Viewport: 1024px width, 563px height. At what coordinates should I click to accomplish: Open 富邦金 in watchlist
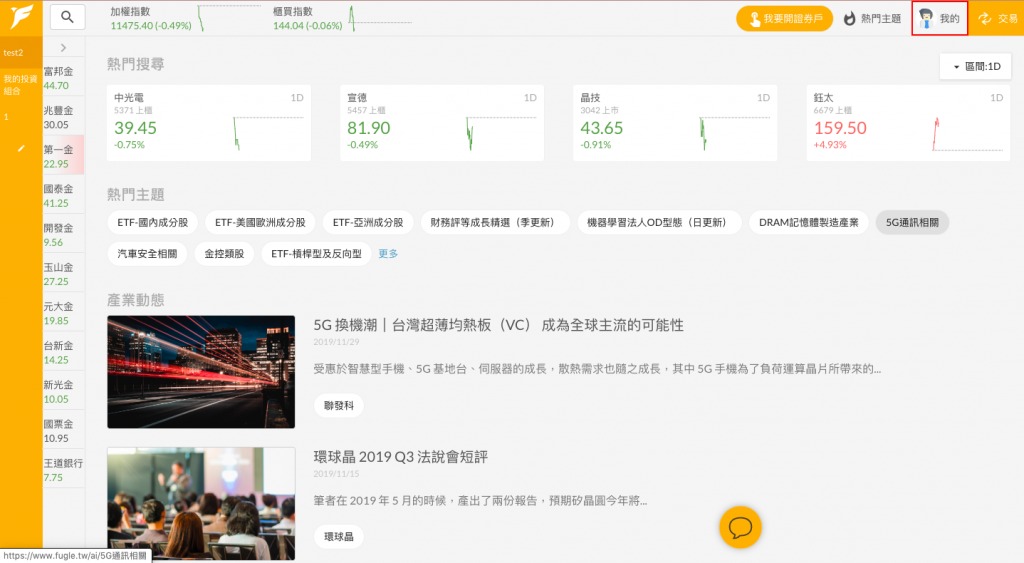[63, 78]
